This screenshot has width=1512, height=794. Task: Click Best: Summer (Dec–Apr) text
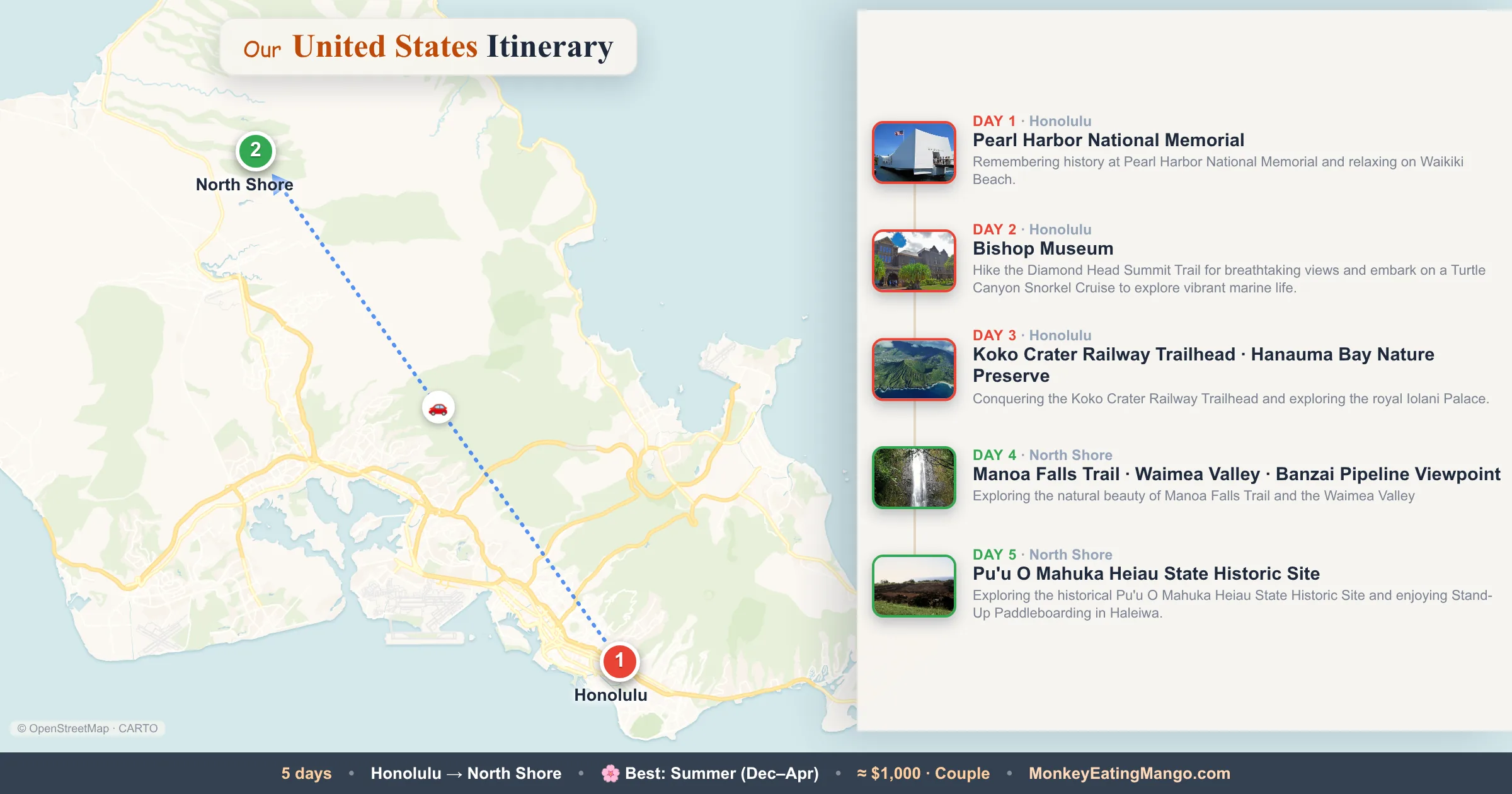click(721, 773)
